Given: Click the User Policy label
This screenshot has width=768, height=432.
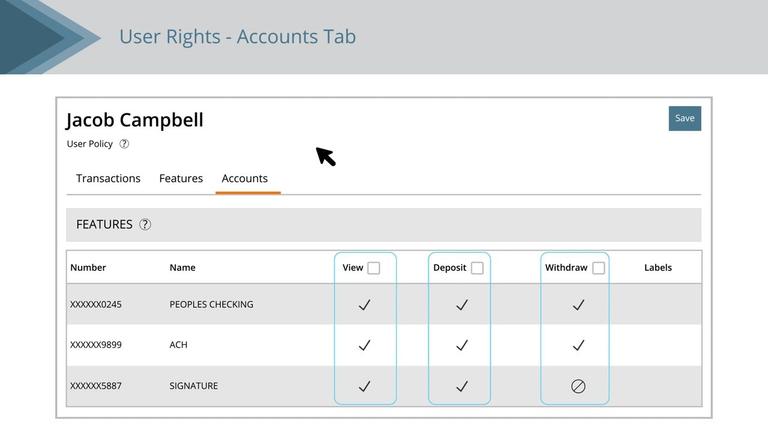Looking at the screenshot, I should [x=90, y=144].
